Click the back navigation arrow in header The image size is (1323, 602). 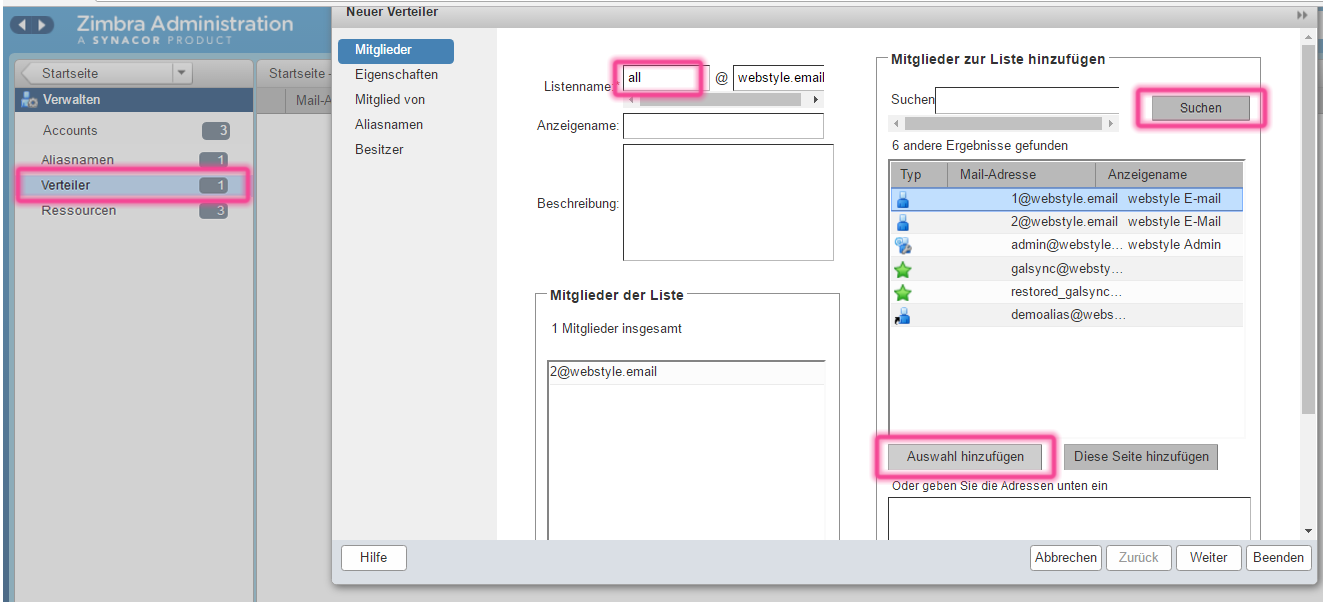point(24,25)
